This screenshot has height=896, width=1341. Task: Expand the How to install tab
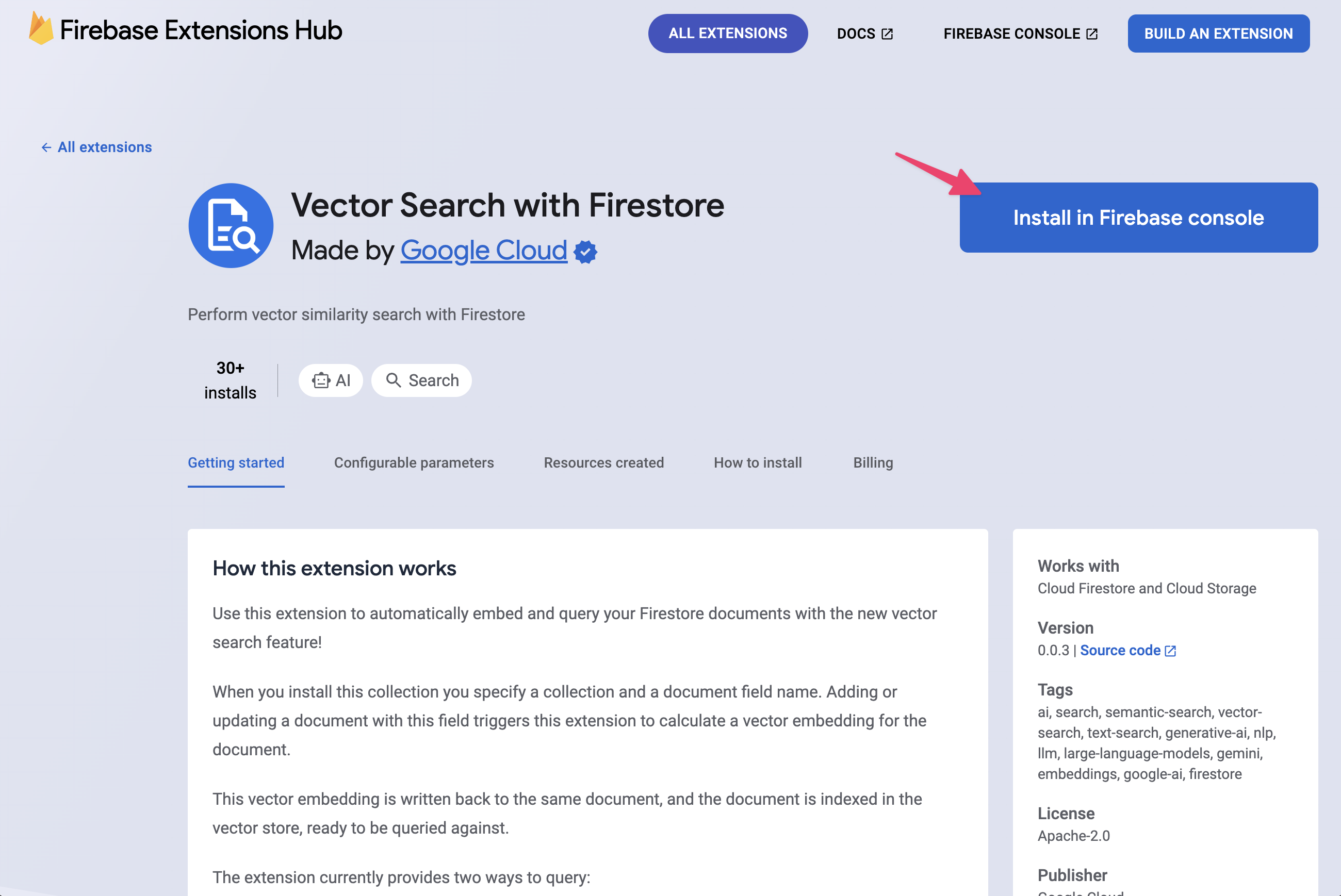(757, 462)
